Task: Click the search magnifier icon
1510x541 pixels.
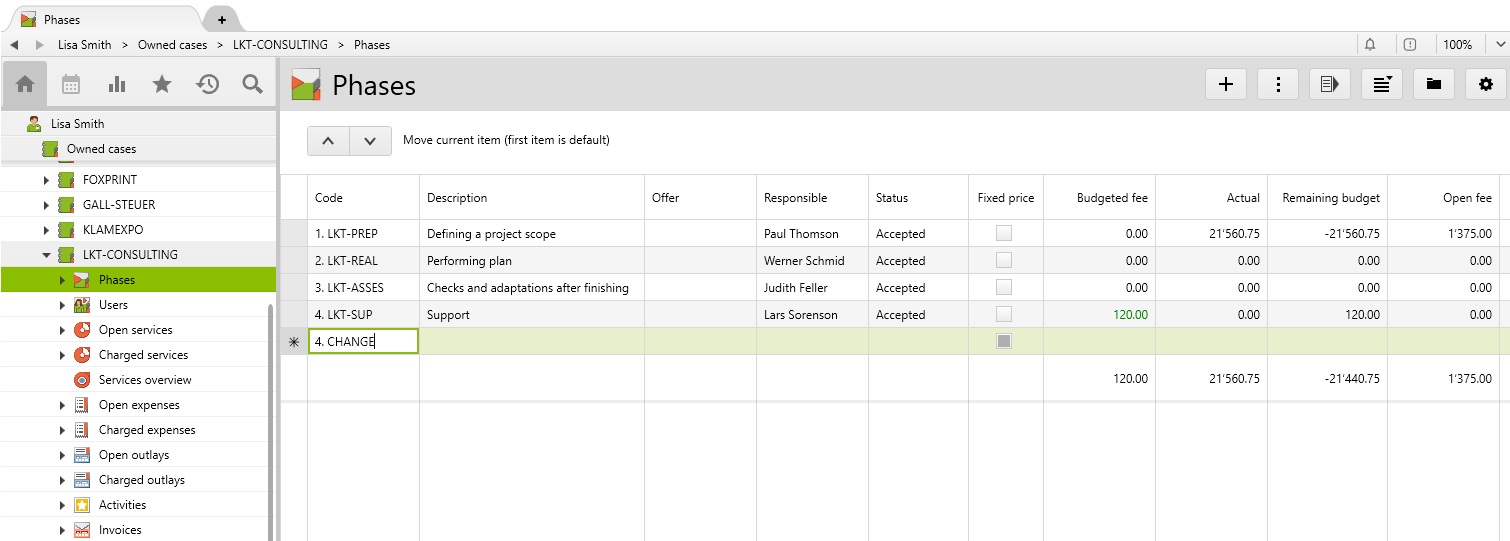Action: 253,84
